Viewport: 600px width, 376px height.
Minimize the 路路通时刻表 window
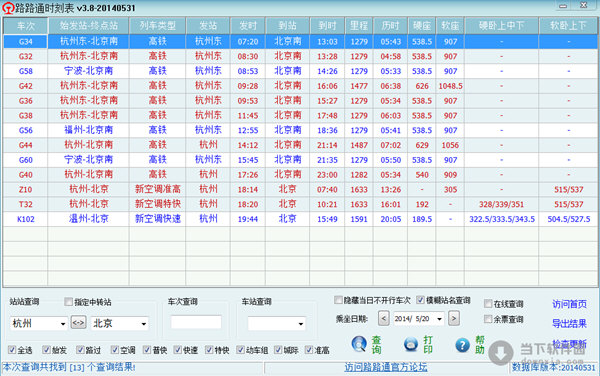[x=563, y=6]
